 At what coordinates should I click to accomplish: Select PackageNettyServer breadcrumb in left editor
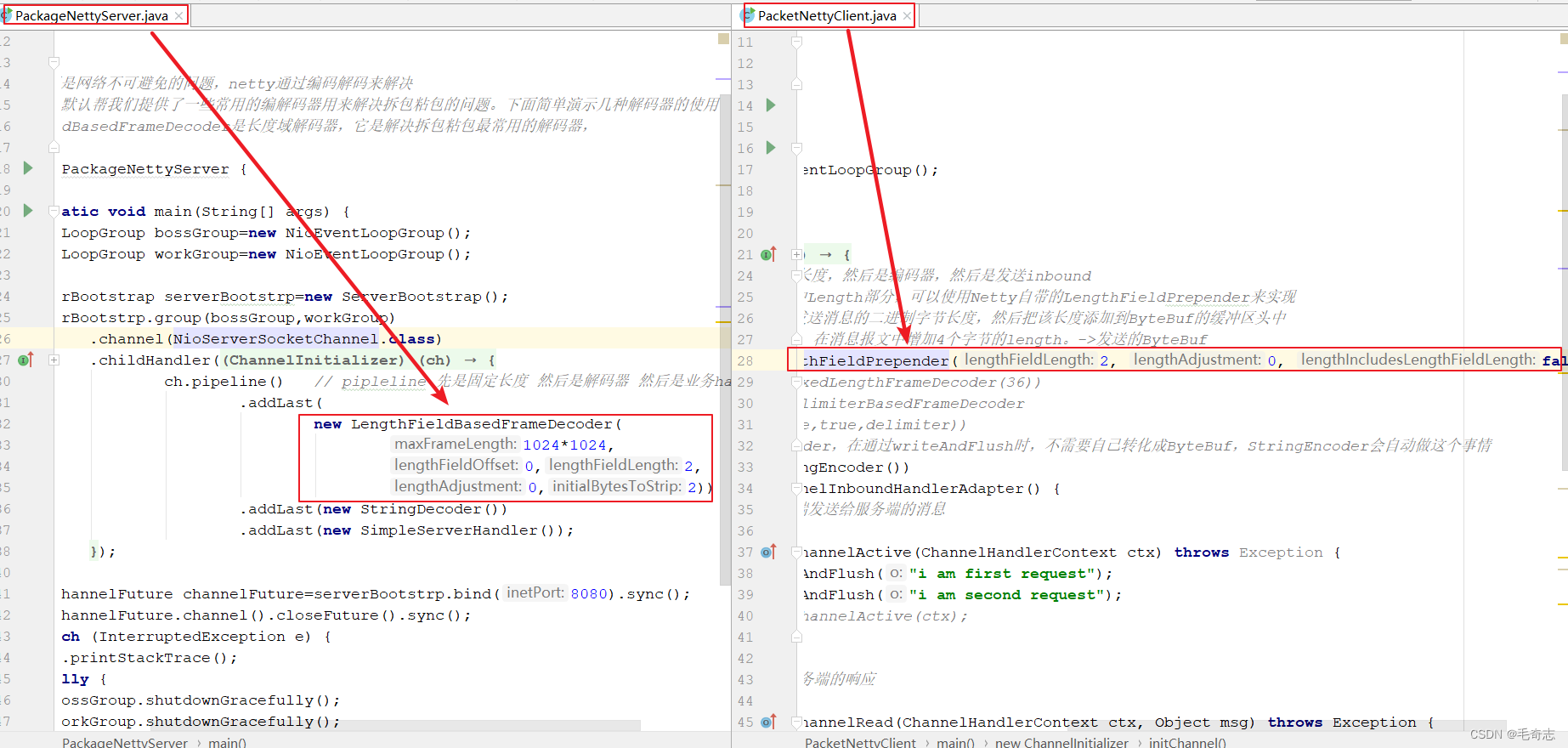tap(125, 742)
